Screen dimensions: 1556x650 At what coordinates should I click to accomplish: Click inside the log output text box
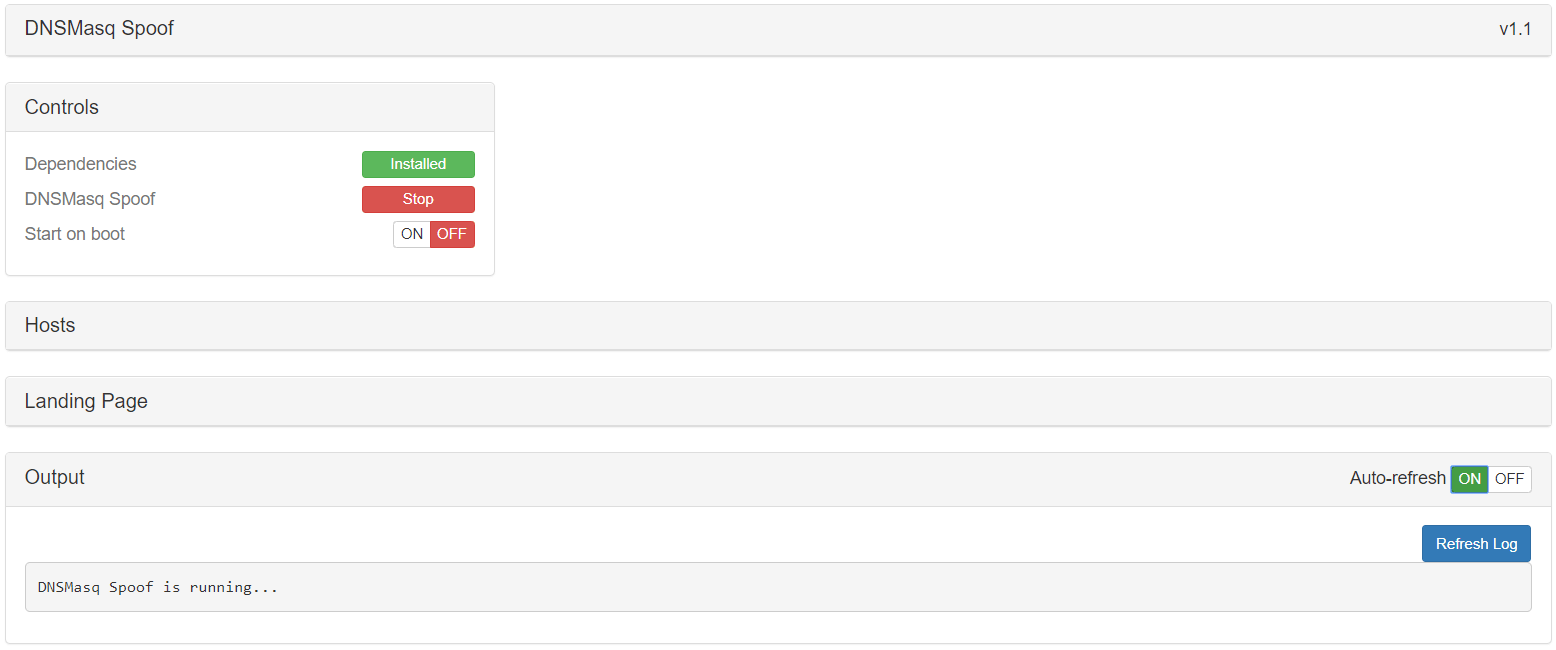[x=778, y=587]
